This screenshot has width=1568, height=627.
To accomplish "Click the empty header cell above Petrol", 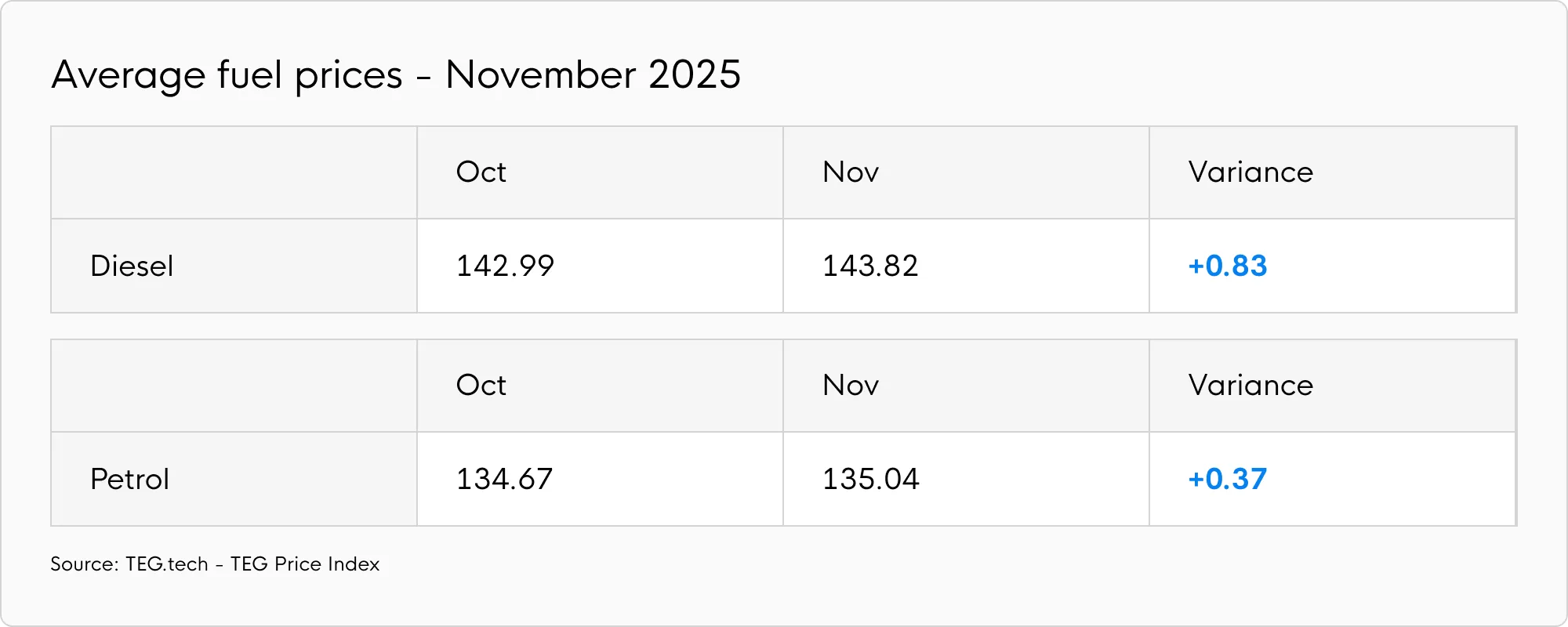I will (x=234, y=386).
